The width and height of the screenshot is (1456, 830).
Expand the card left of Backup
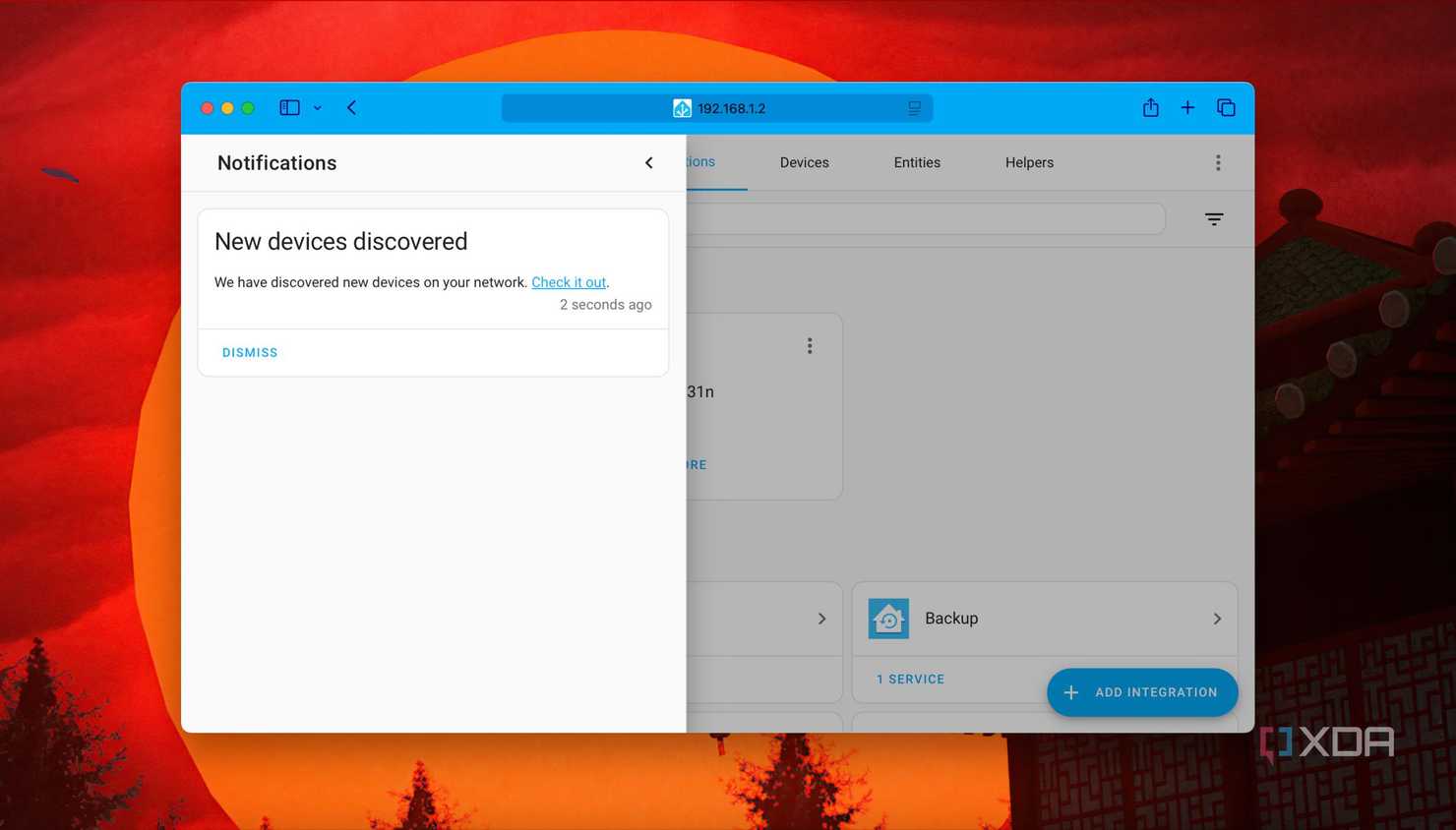[x=821, y=619]
